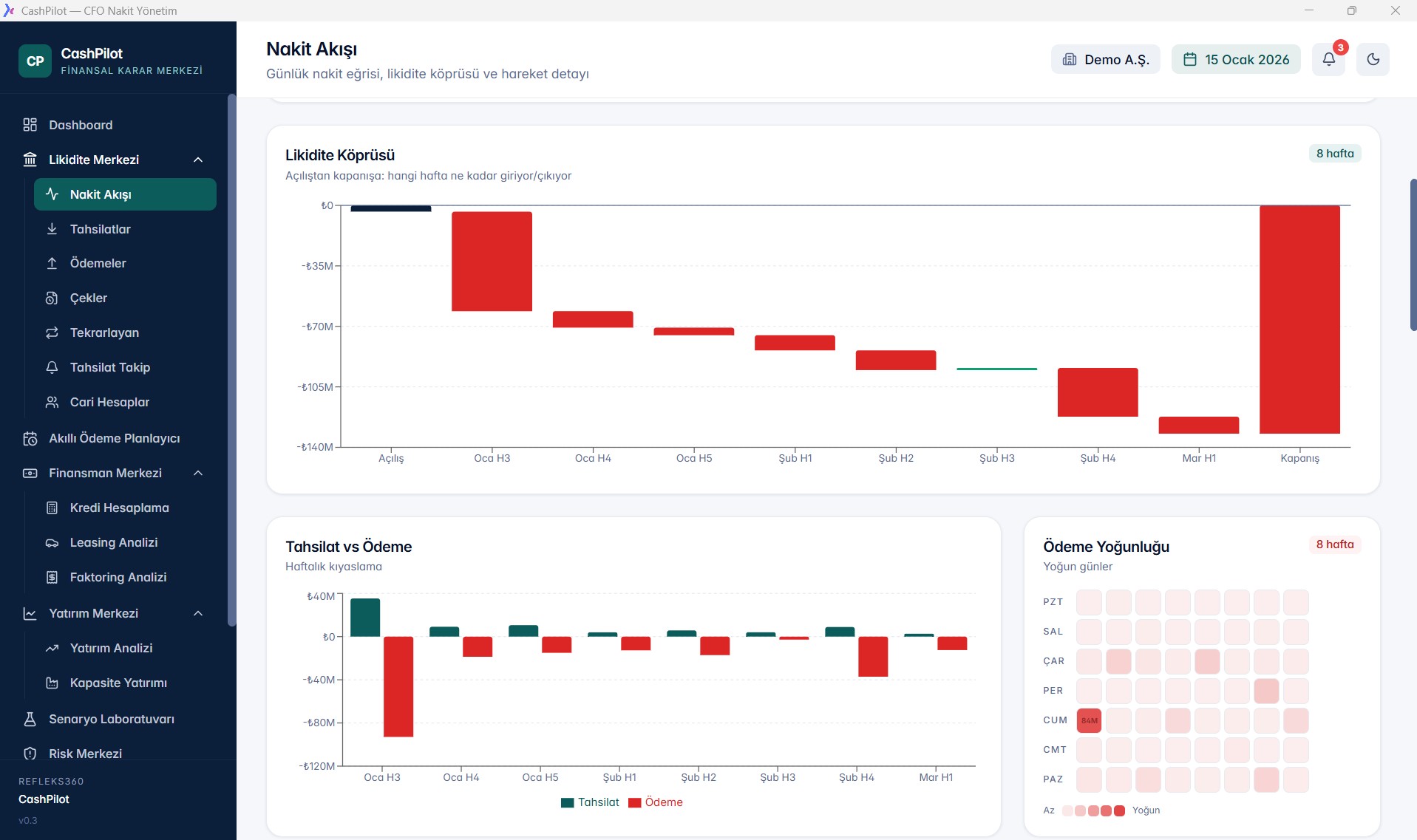This screenshot has width=1417, height=840.
Task: Toggle the Tahsilat legend series
Action: (x=590, y=802)
